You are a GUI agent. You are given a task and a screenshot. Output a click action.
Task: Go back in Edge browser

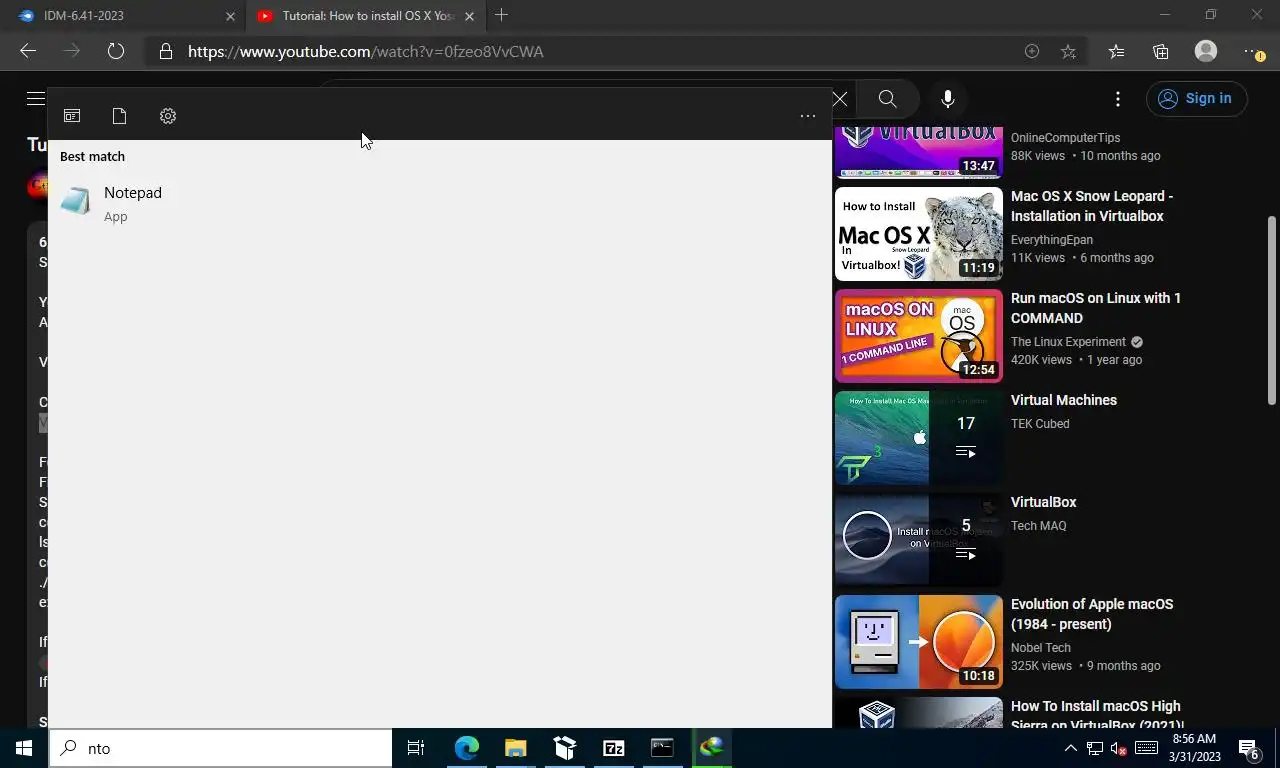[28, 51]
